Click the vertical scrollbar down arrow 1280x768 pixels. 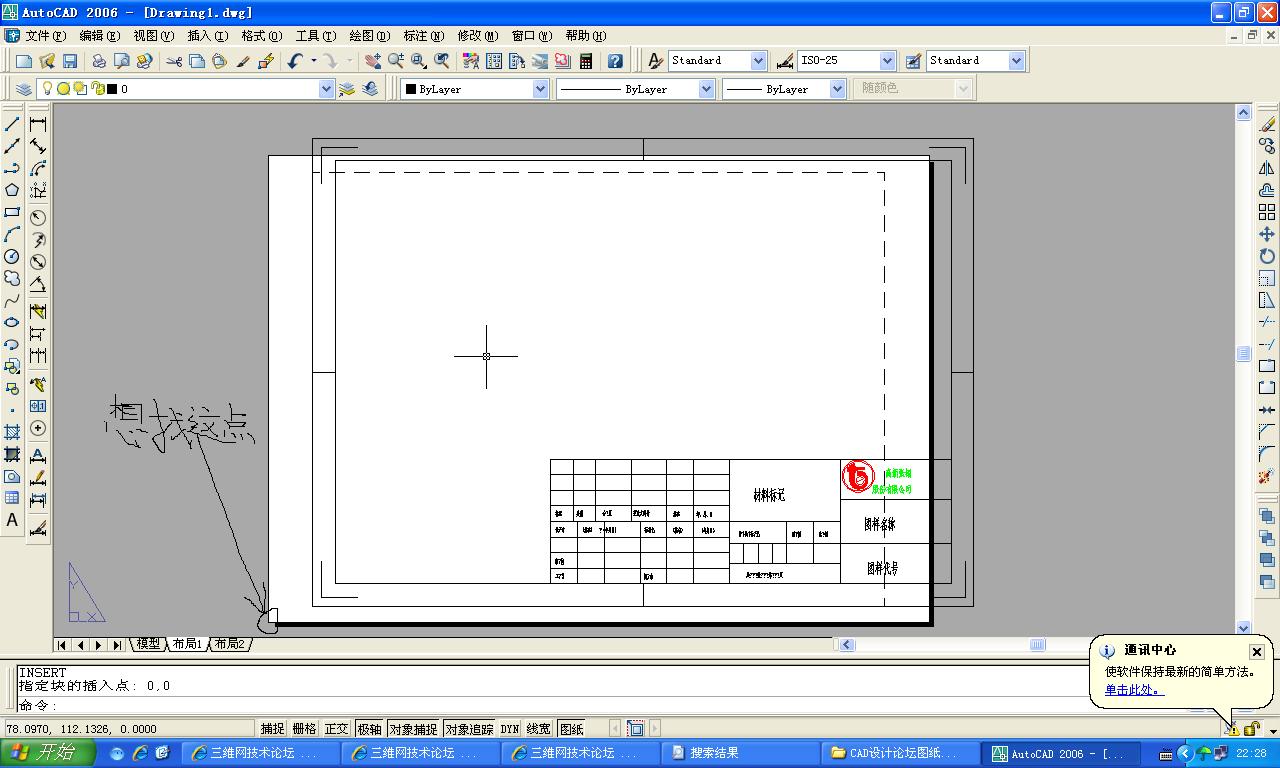point(1243,628)
